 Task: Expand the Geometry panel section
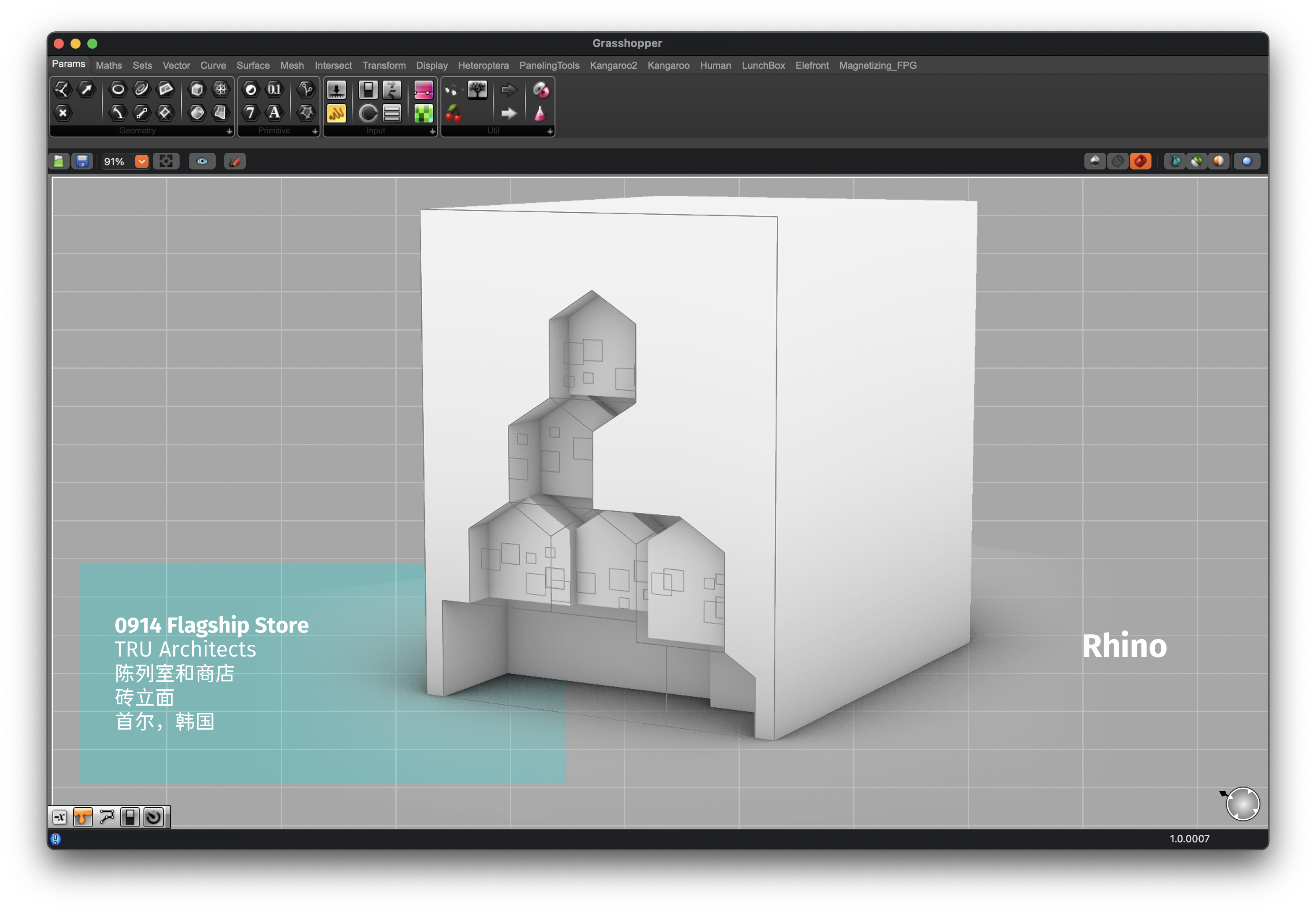229,131
